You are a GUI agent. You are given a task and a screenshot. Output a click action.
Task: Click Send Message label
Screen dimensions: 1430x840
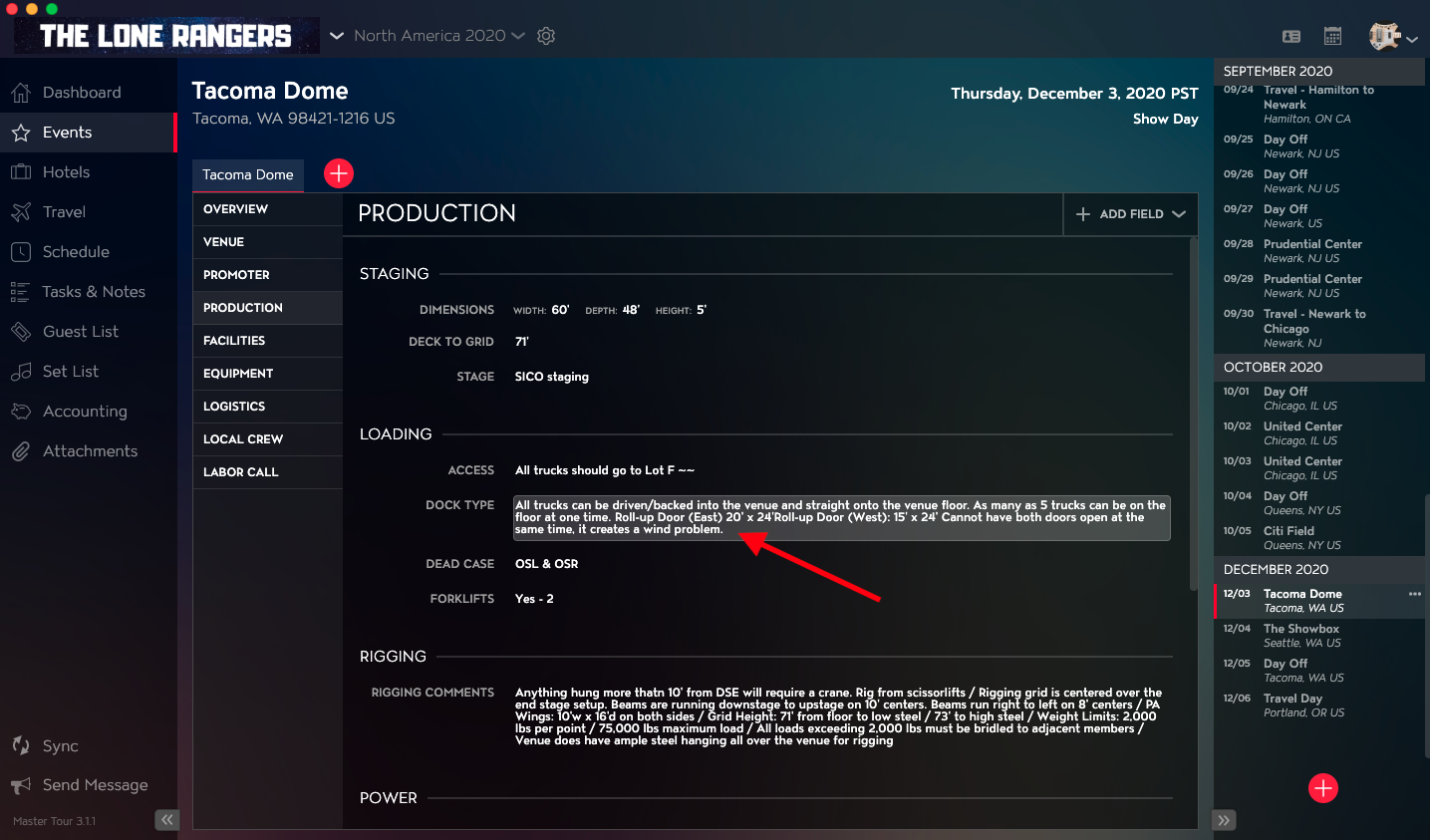pyautogui.click(x=95, y=785)
